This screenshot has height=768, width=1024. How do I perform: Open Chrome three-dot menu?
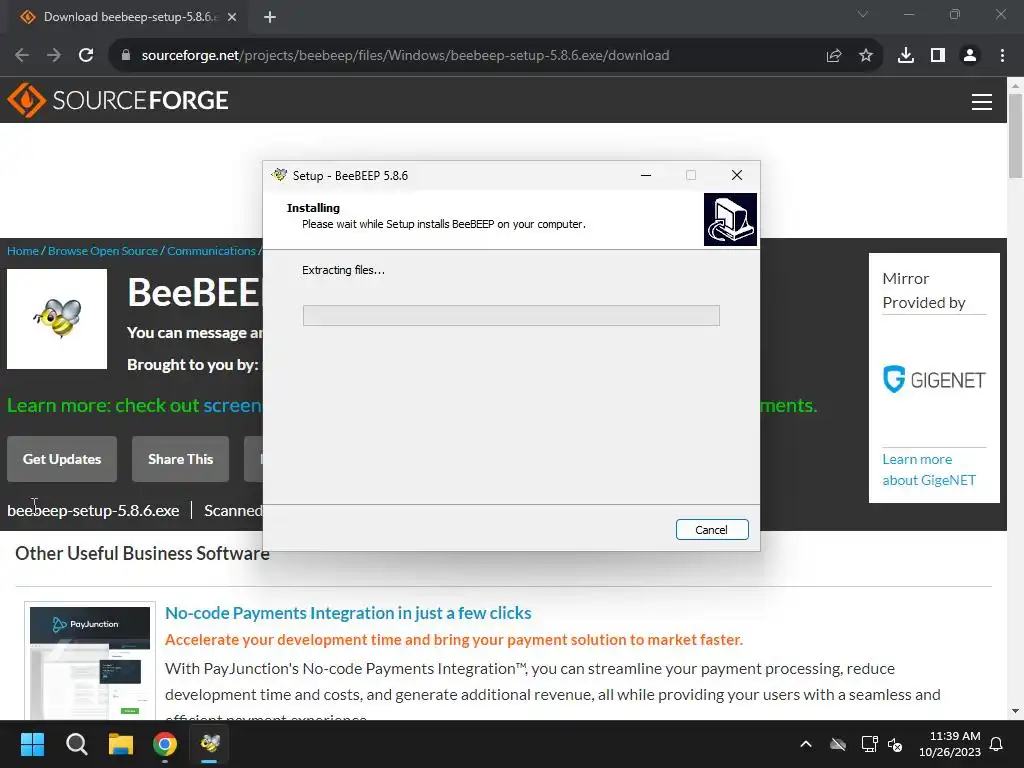(x=1002, y=56)
